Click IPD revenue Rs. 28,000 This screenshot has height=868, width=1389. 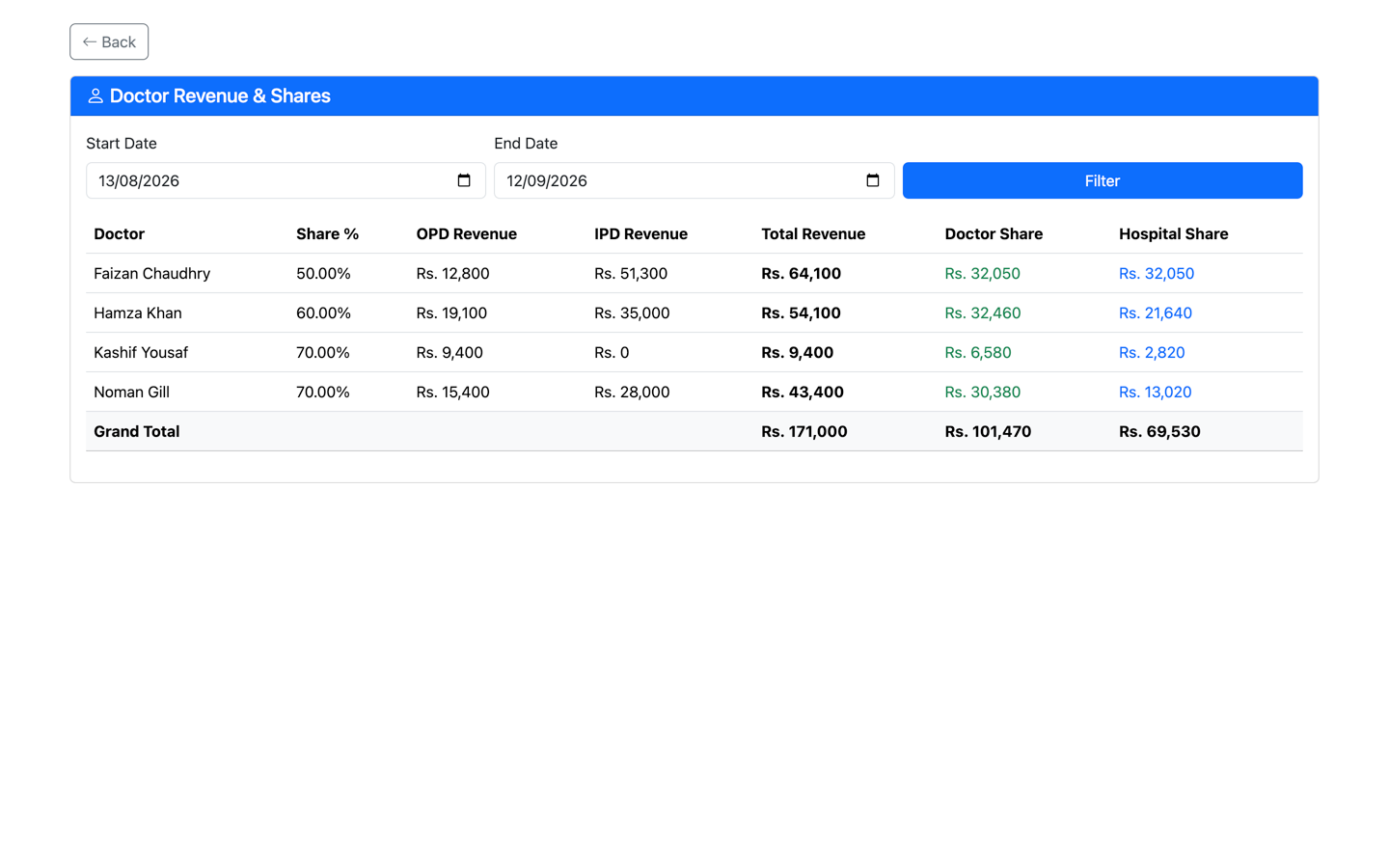(632, 392)
